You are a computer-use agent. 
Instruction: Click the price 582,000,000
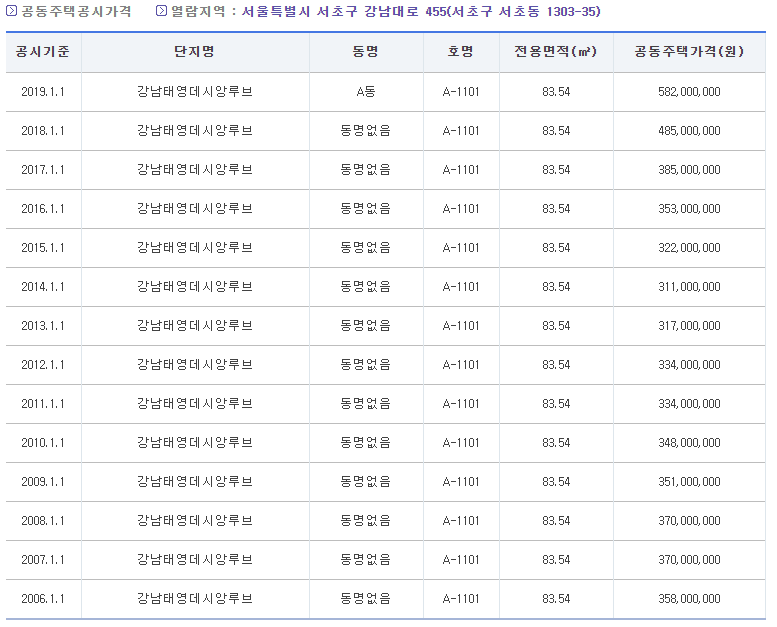click(689, 92)
